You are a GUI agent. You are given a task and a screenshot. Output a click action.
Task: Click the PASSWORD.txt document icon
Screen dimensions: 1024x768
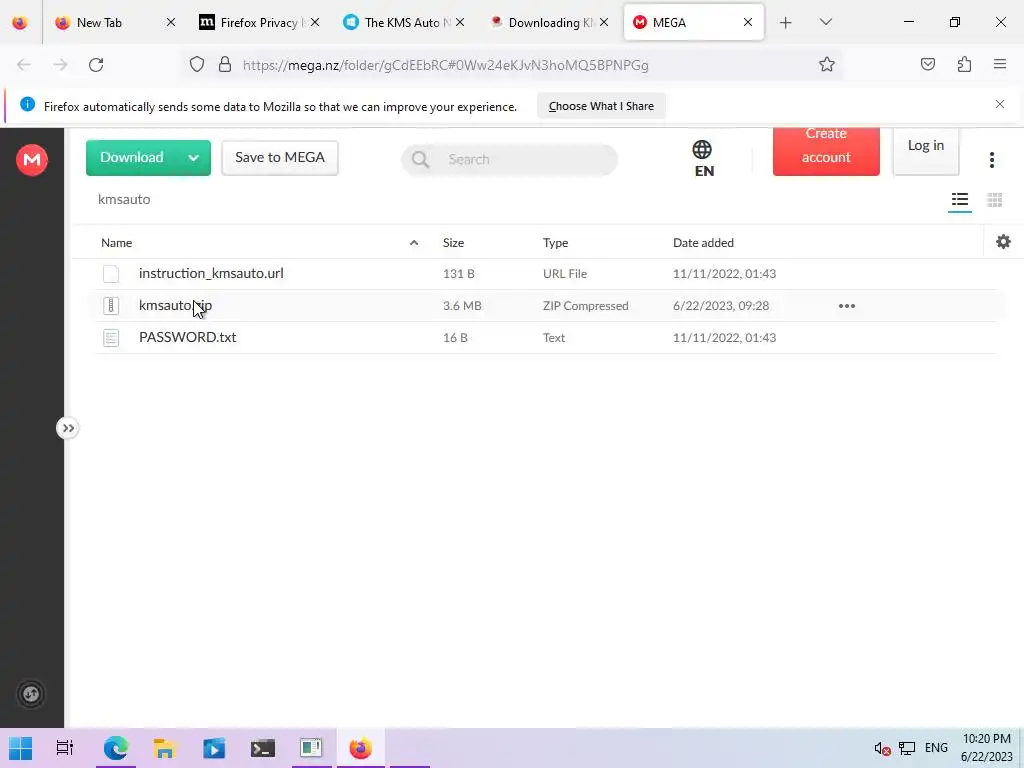[x=111, y=338]
